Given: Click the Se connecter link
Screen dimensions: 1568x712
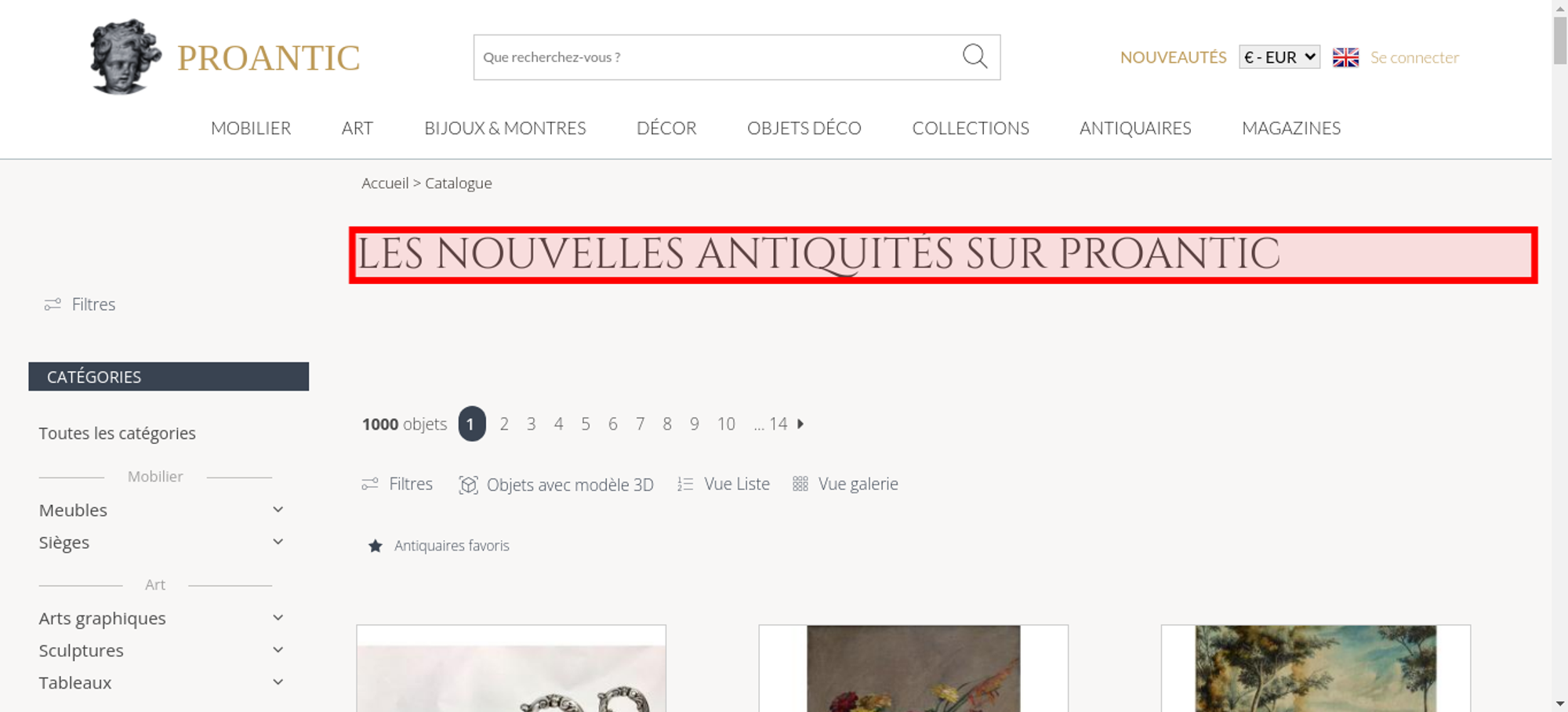Looking at the screenshot, I should (x=1414, y=57).
